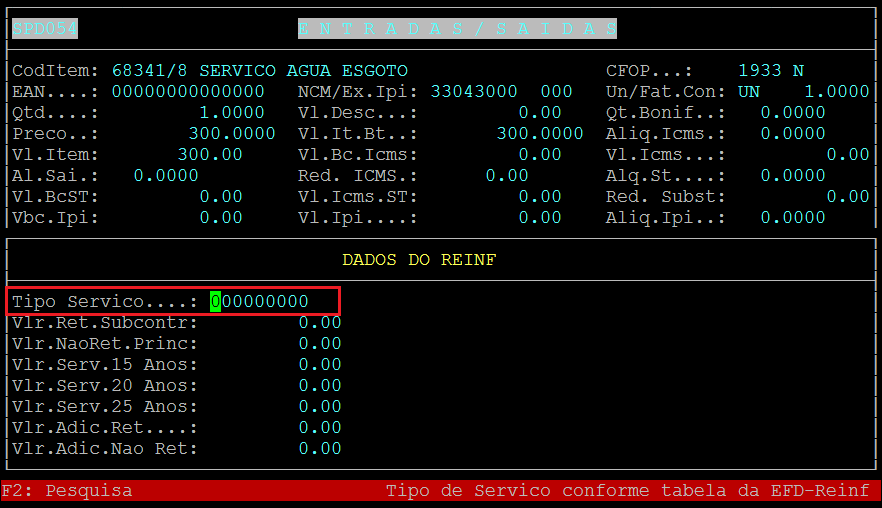
Task: Select the Vlr.Ret.Subcontr value field
Action: click(x=320, y=323)
